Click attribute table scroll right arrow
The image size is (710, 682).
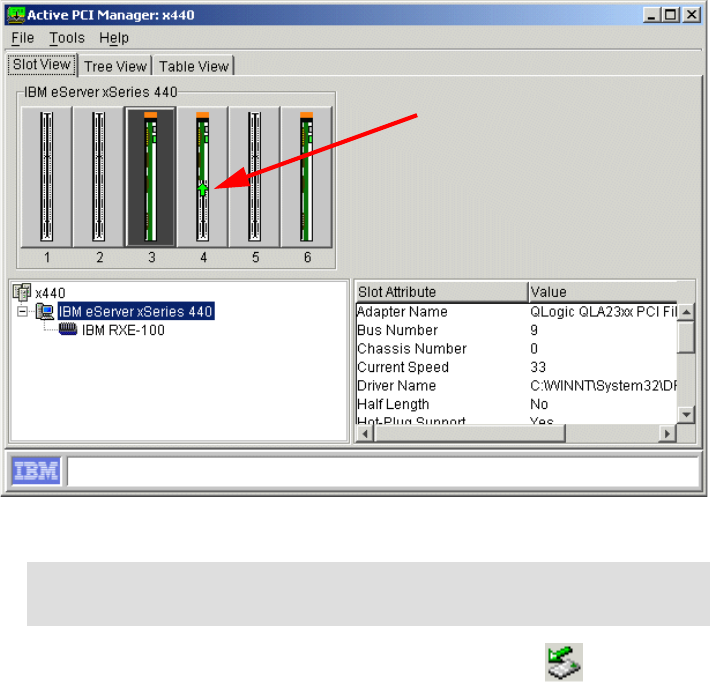pyautogui.click(x=667, y=434)
